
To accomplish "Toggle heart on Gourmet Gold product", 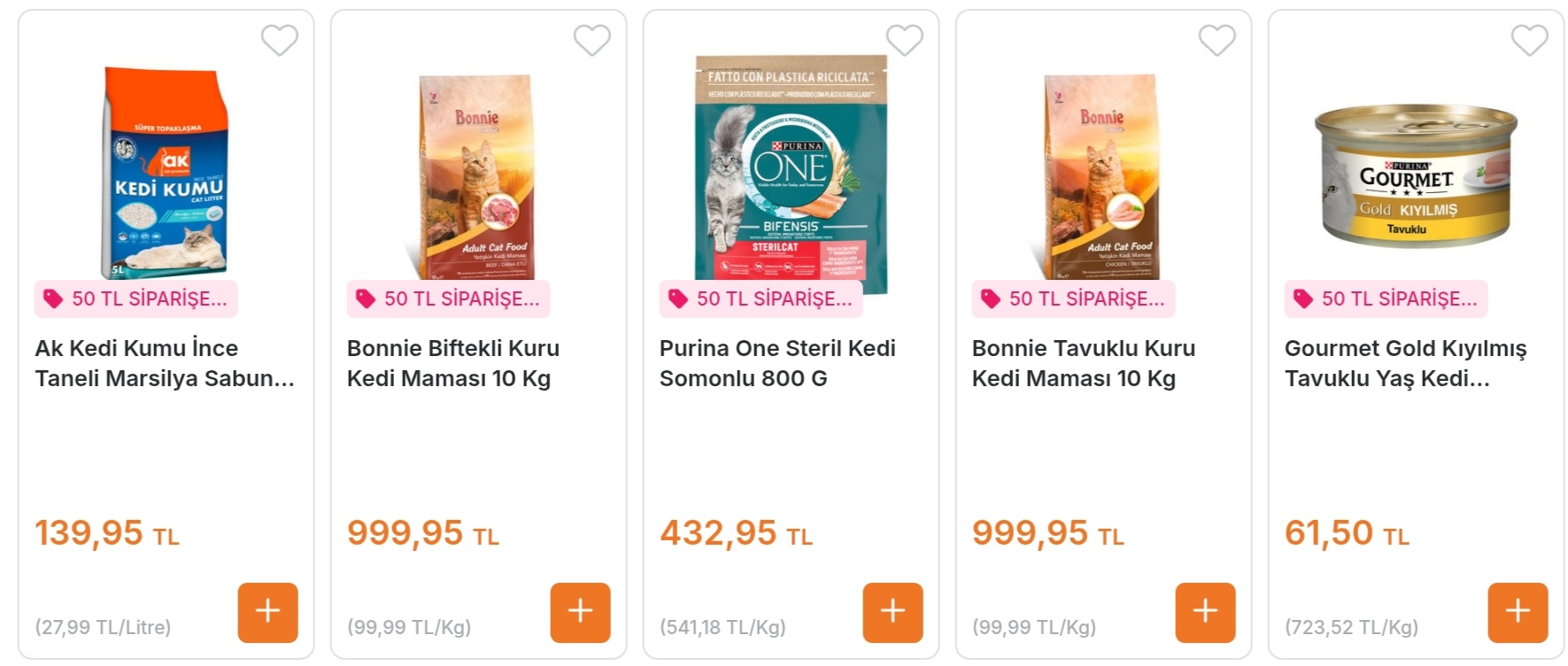I will 1529,40.
